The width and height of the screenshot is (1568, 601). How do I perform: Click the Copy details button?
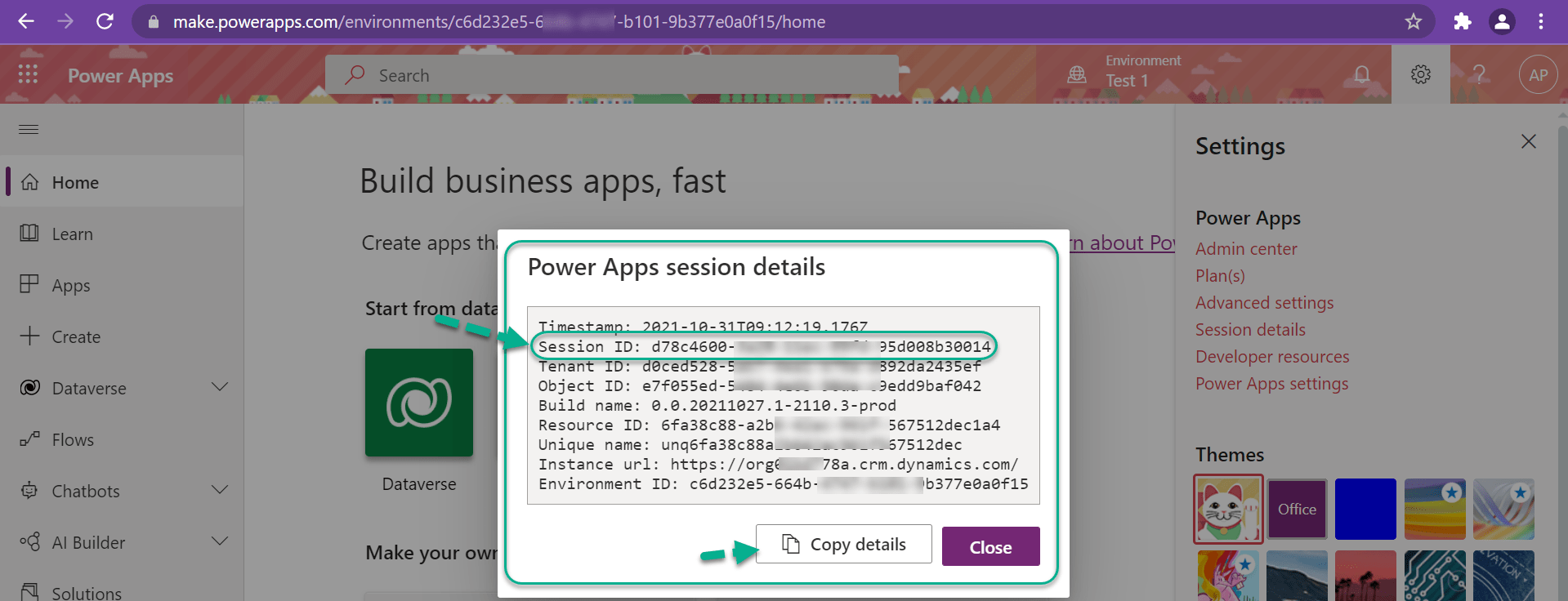point(844,544)
